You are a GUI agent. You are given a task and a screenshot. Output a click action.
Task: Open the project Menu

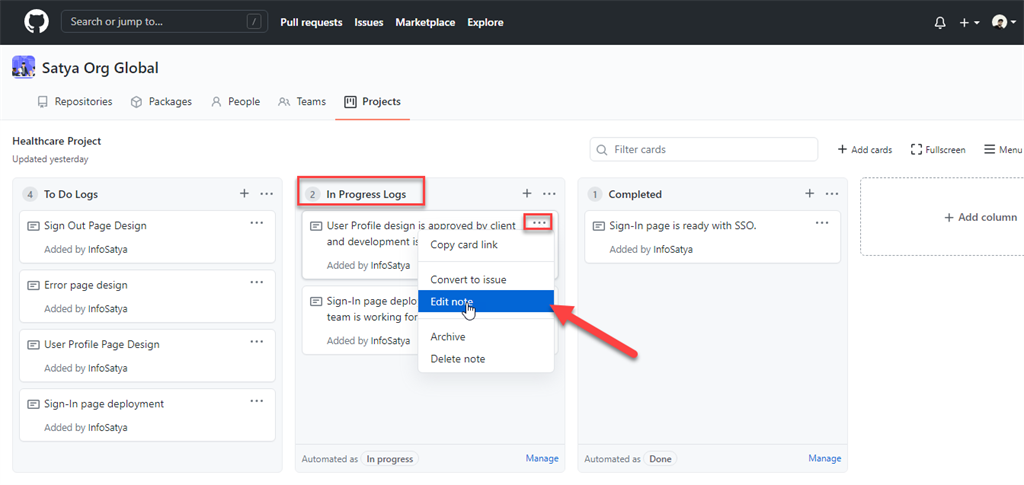coord(1003,149)
